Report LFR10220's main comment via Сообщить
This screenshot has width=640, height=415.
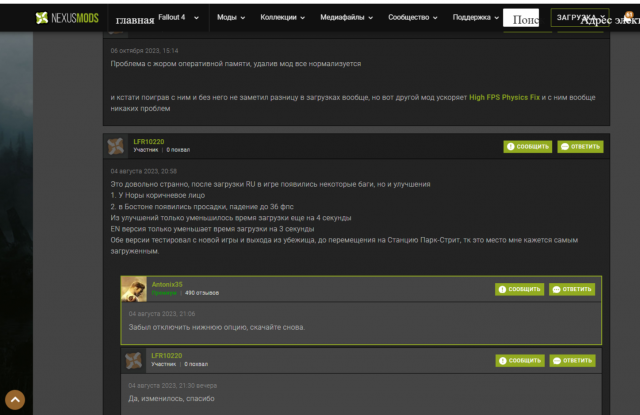[527, 146]
